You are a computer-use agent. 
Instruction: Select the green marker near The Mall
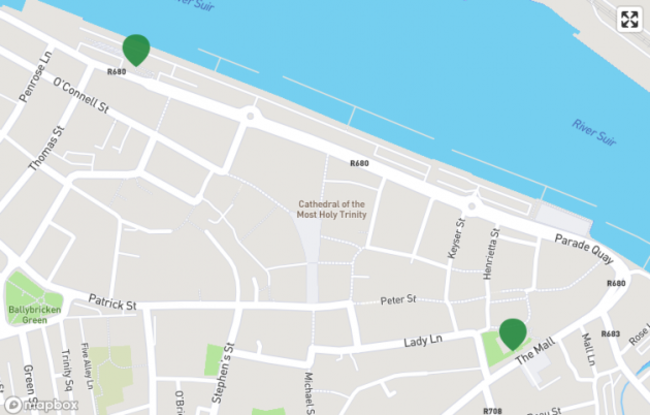(x=513, y=334)
